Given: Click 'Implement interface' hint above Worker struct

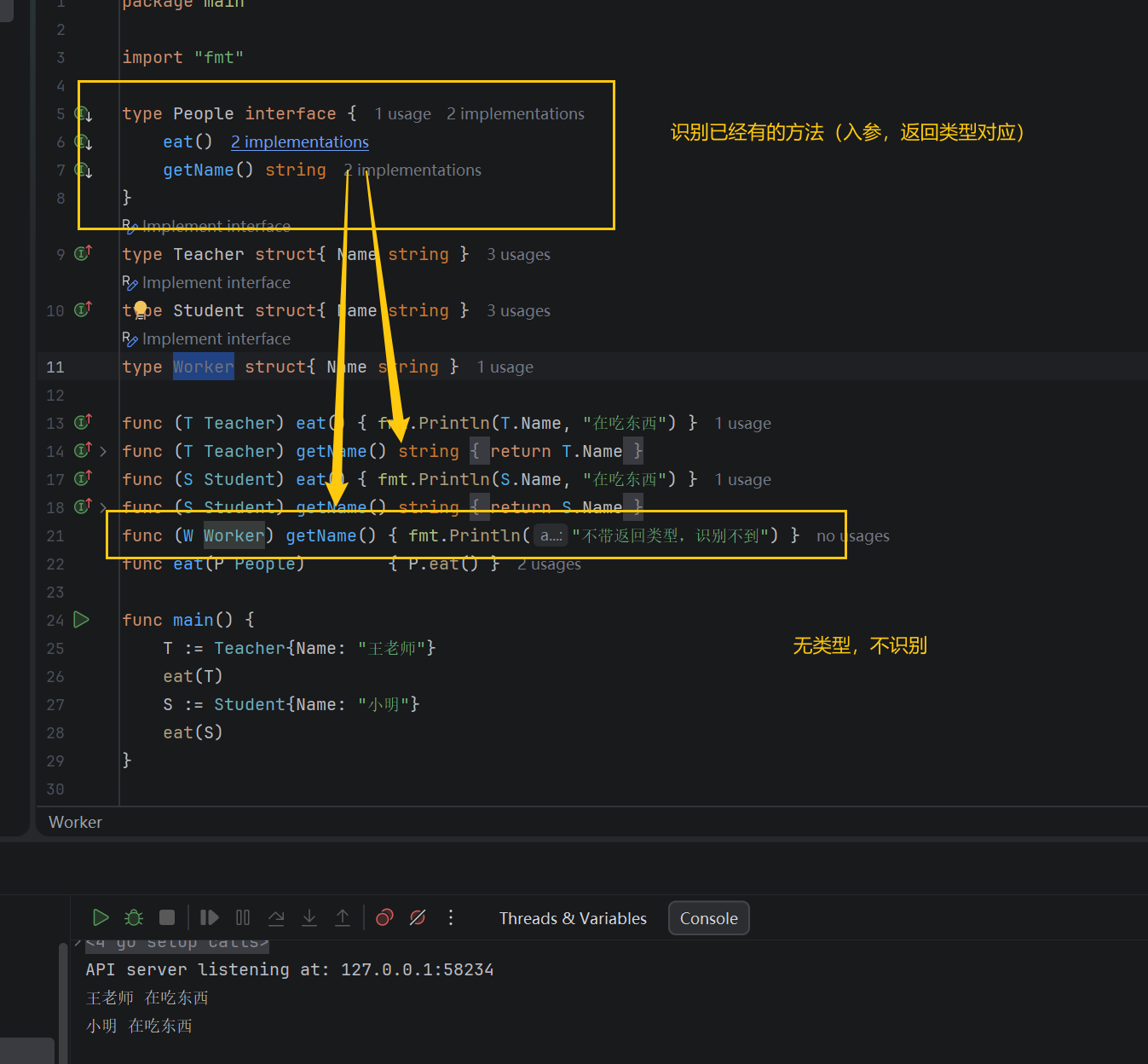Looking at the screenshot, I should pos(216,338).
